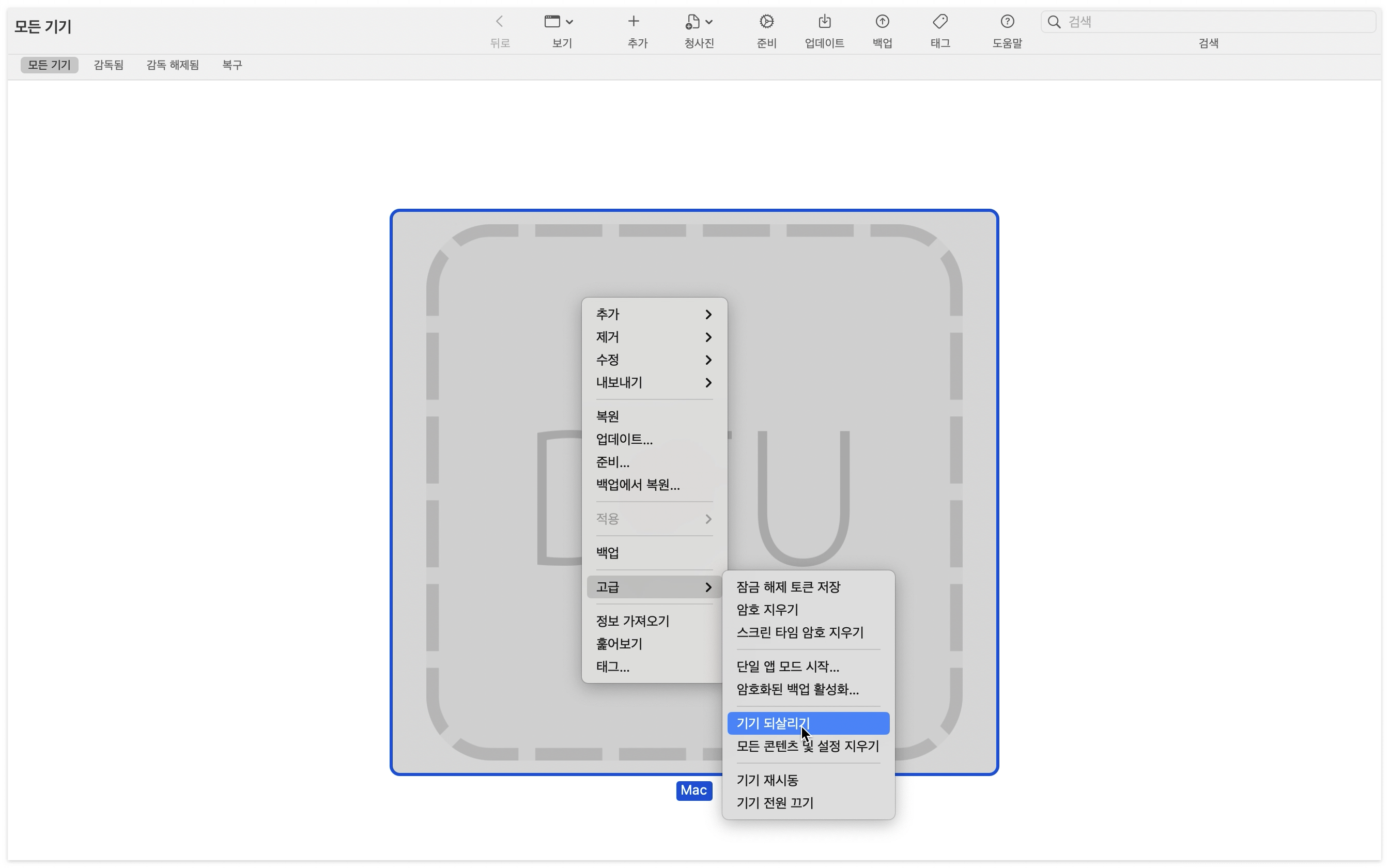Select the 복구 filter tab
Screen dimensions: 1389x868
point(232,65)
